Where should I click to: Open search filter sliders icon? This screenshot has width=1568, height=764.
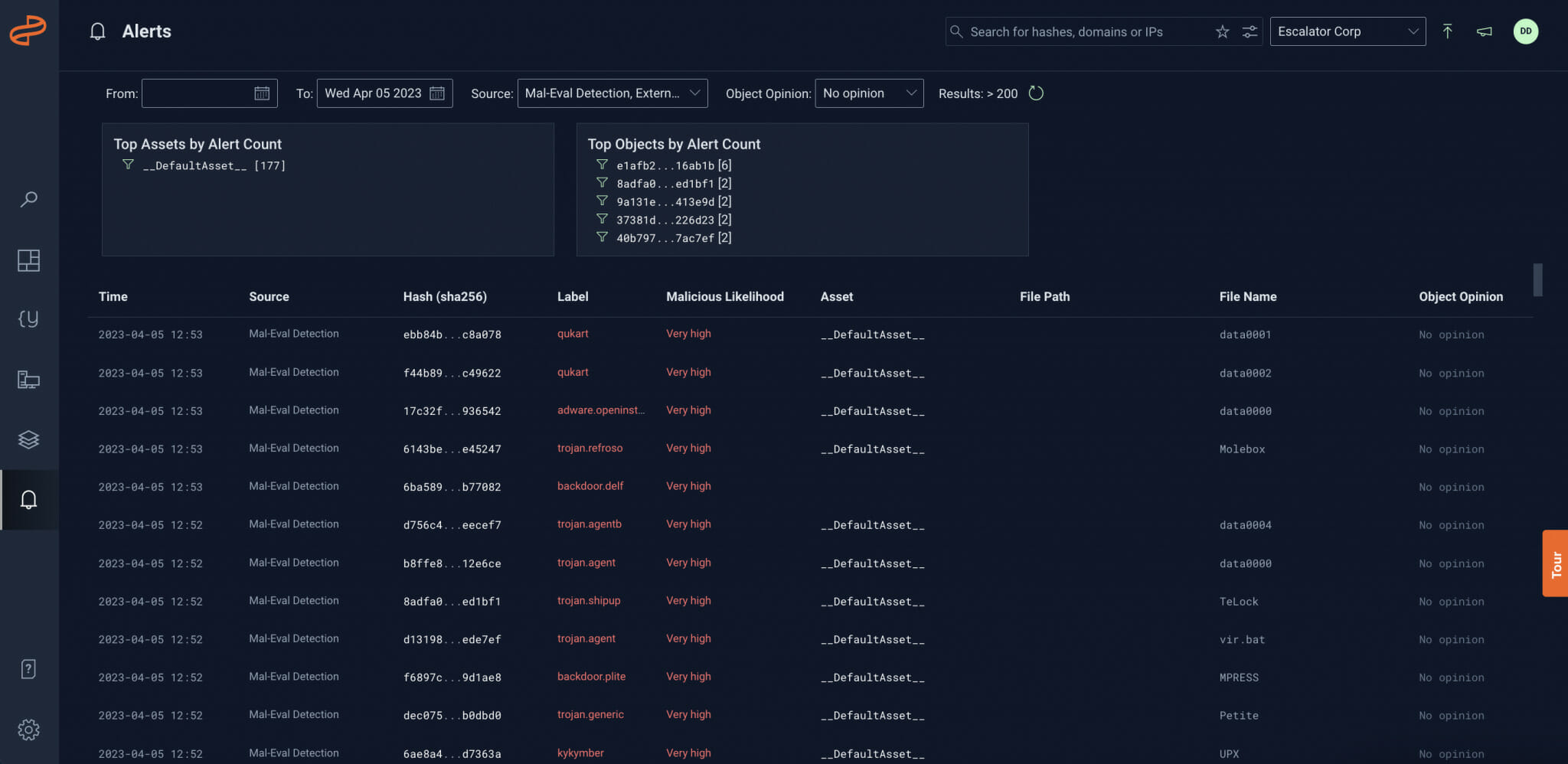coord(1249,31)
